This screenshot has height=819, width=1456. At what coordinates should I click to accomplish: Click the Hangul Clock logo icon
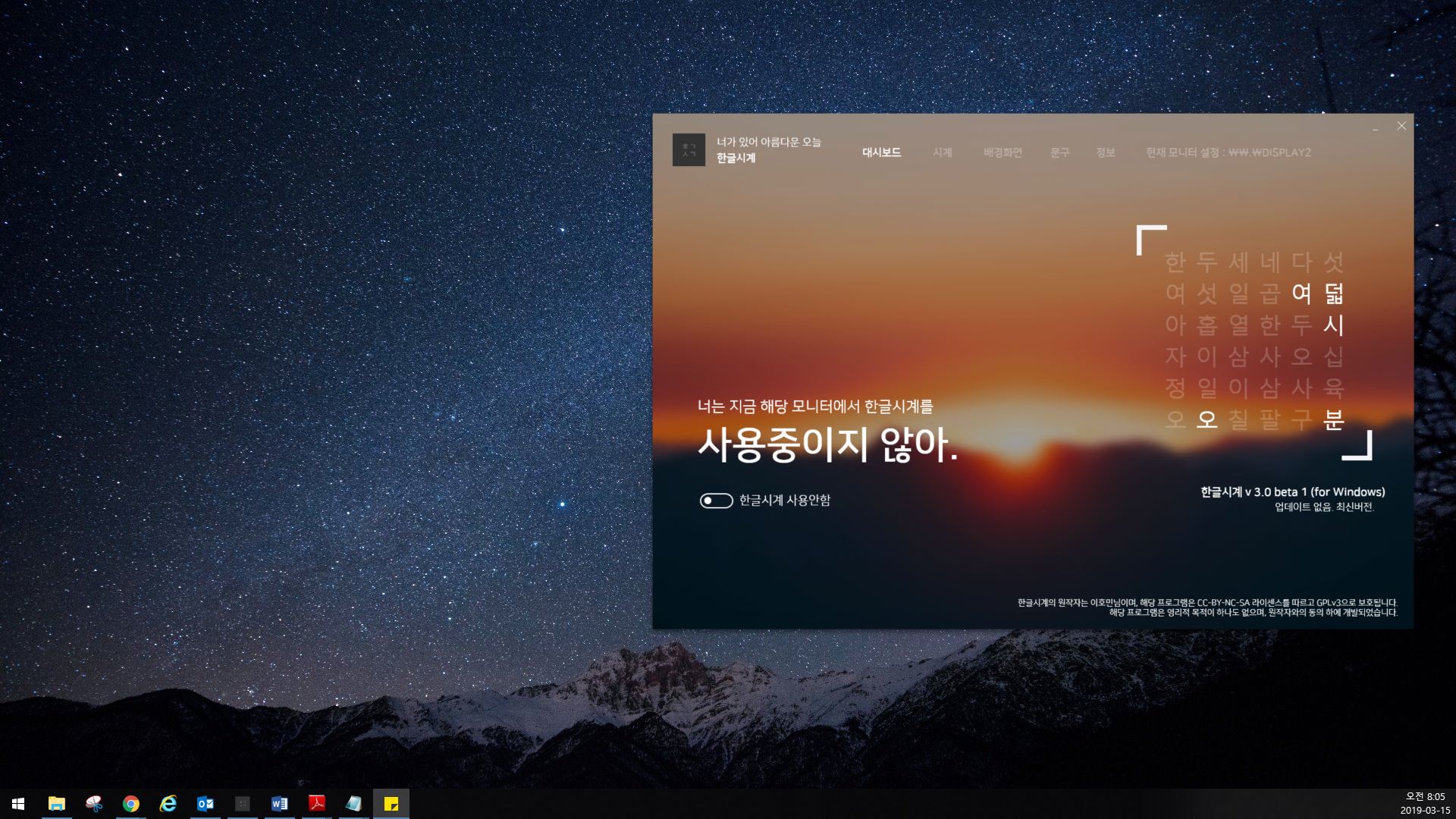pyautogui.click(x=689, y=150)
